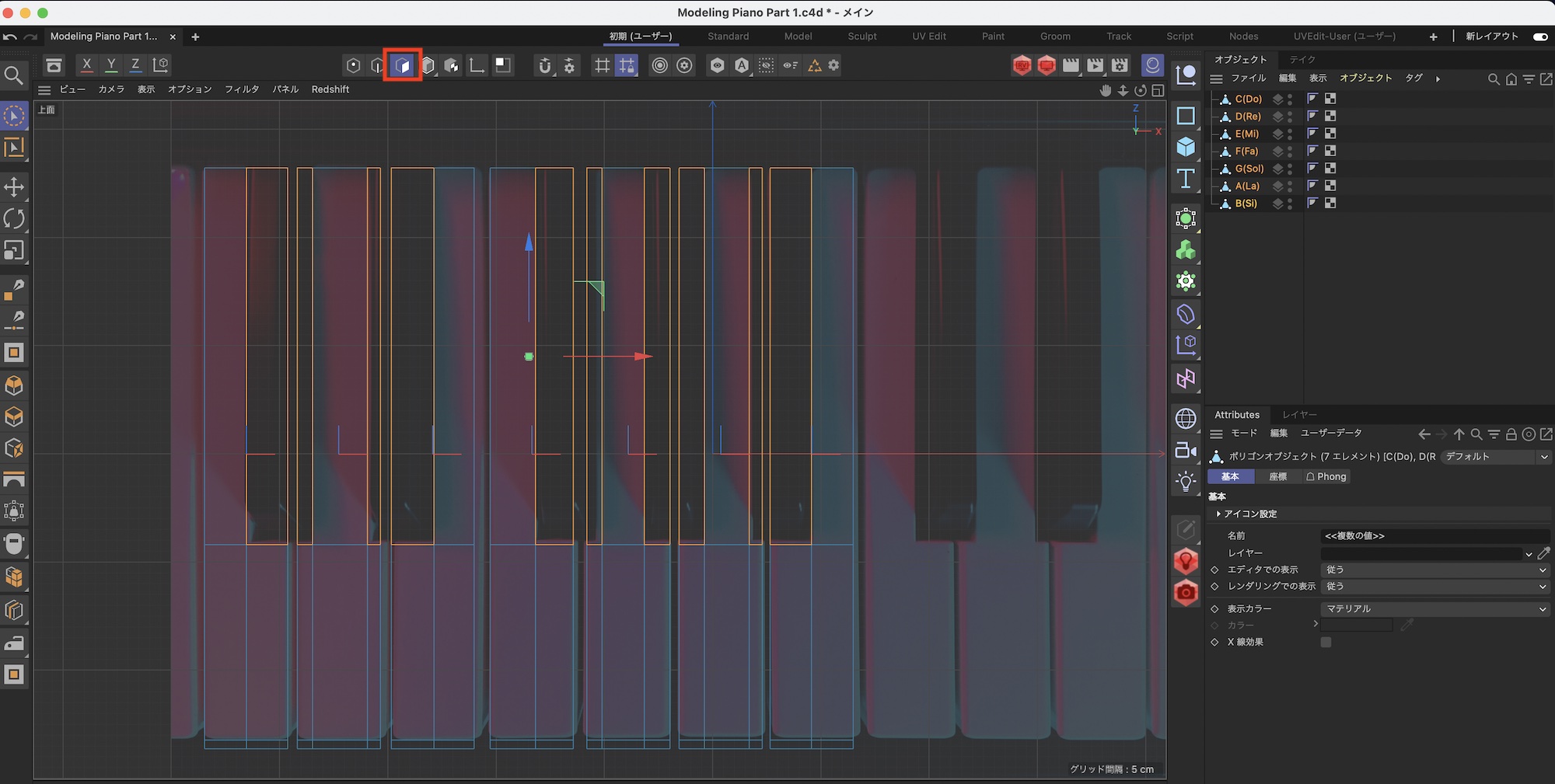The width and height of the screenshot is (1555, 784).
Task: Switch to the 座標 attribute tab
Action: coord(1277,477)
